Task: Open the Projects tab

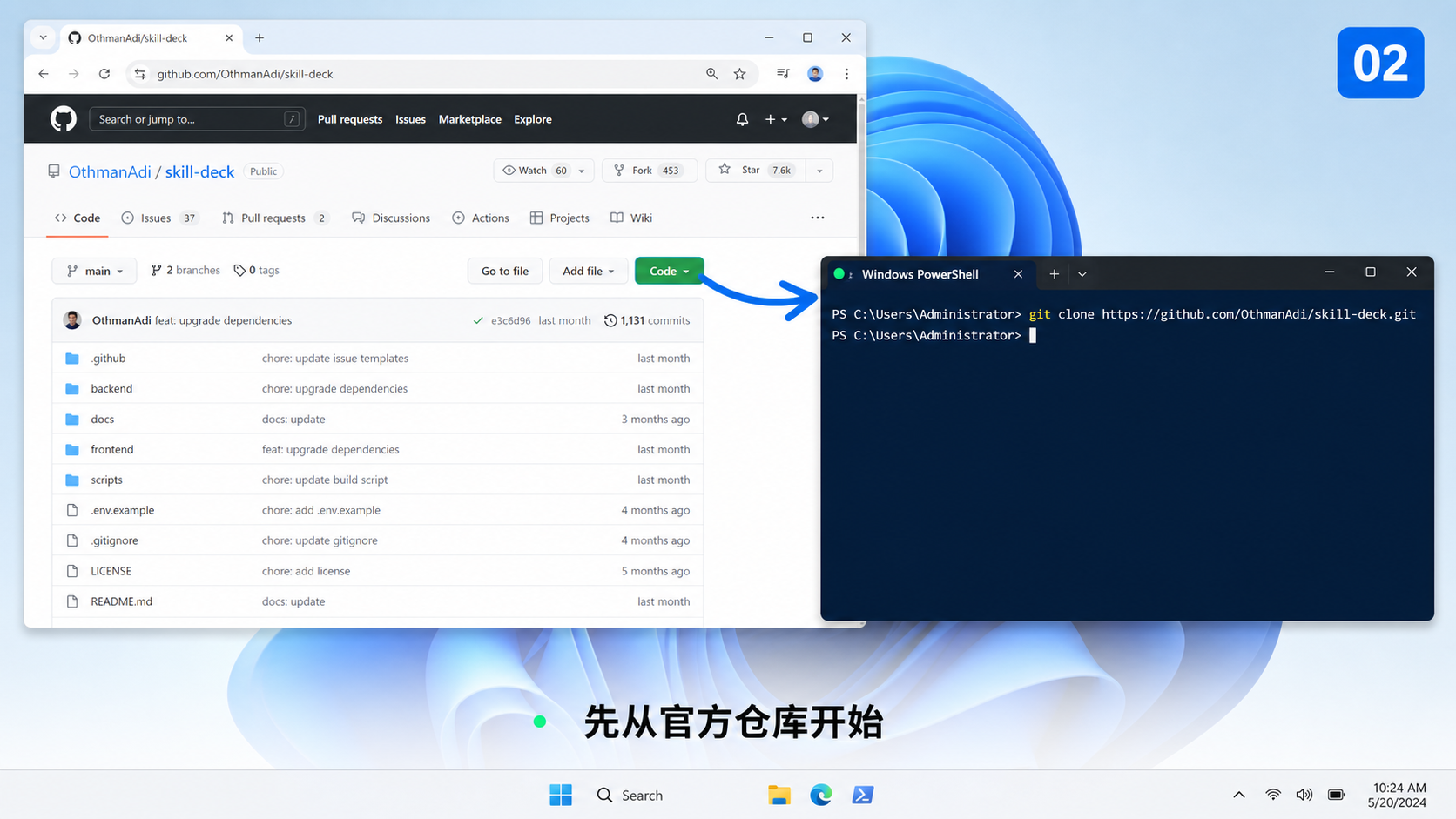Action: coord(559,218)
